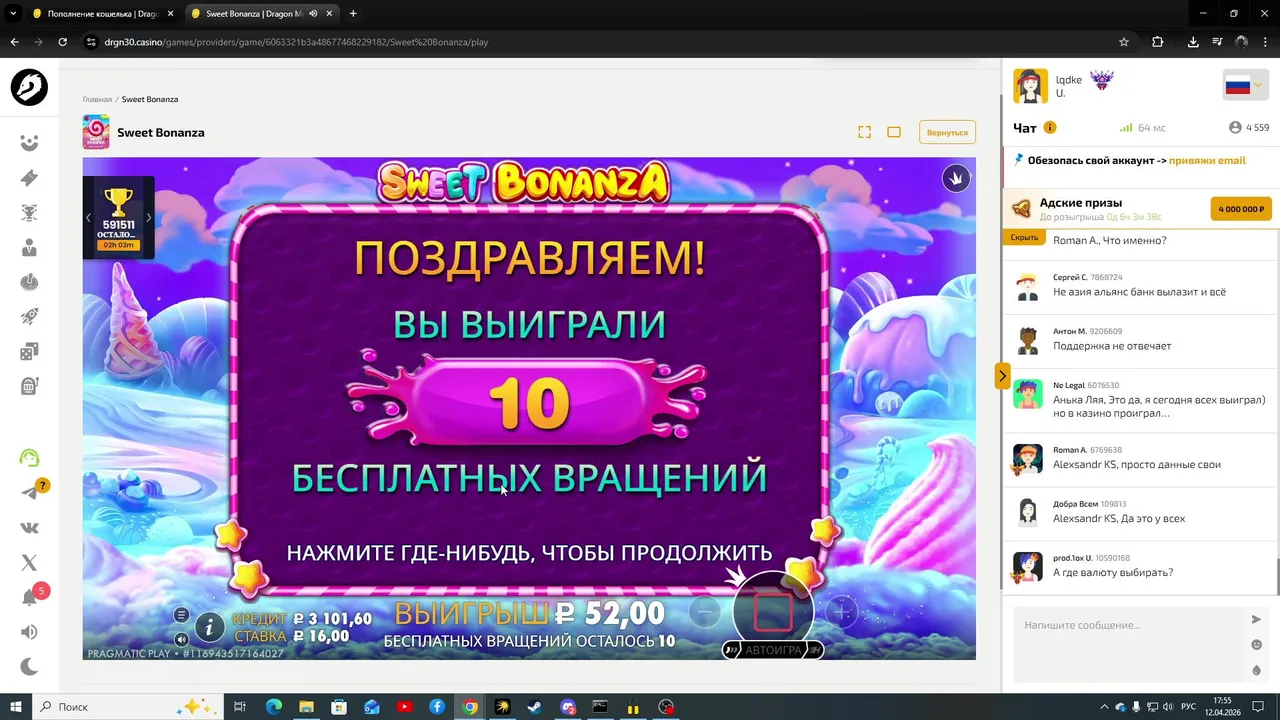1280x720 pixels.
Task: Open the in-game hamburger menu
Action: [x=181, y=615]
